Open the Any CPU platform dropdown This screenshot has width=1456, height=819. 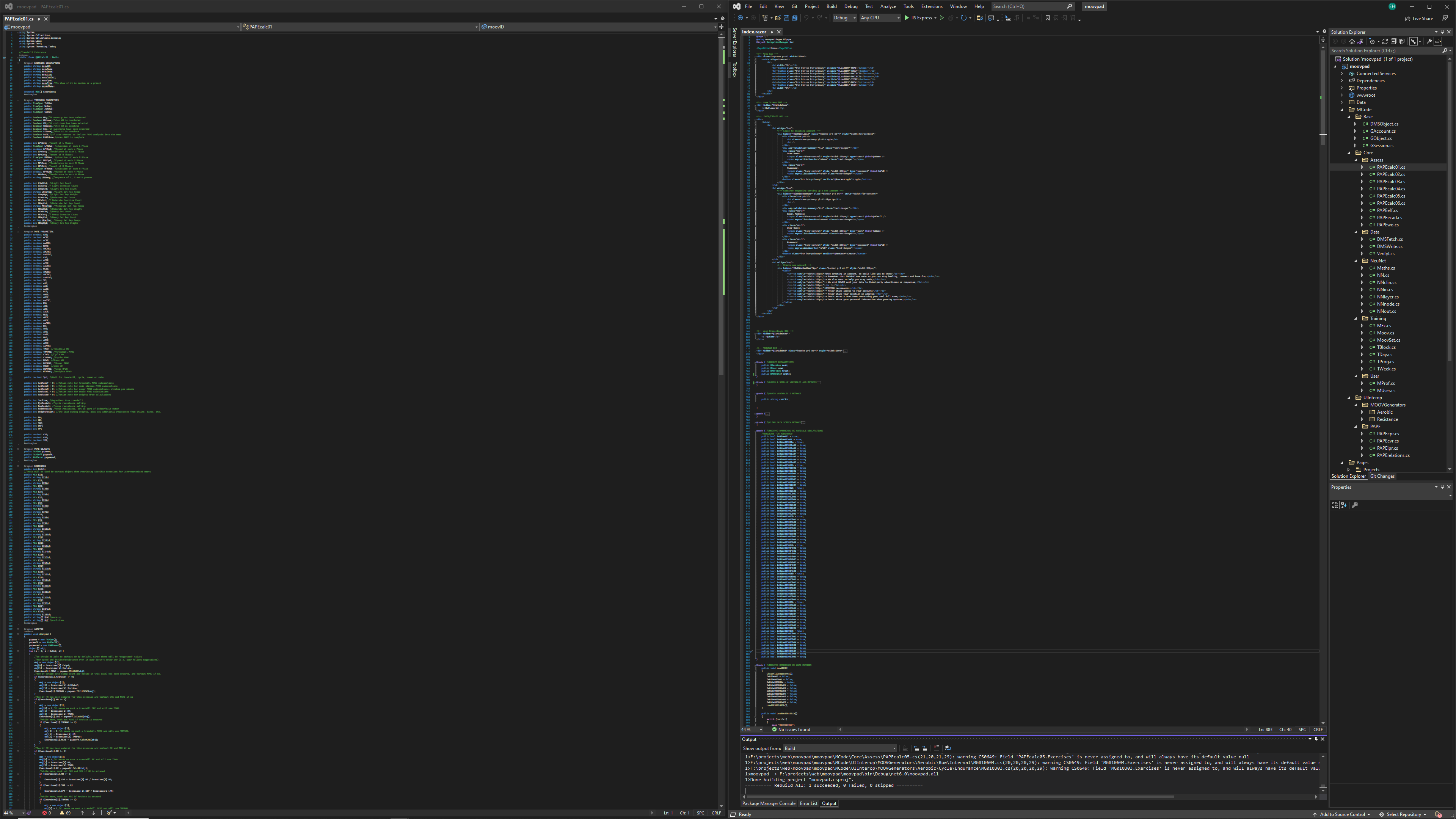(x=880, y=18)
